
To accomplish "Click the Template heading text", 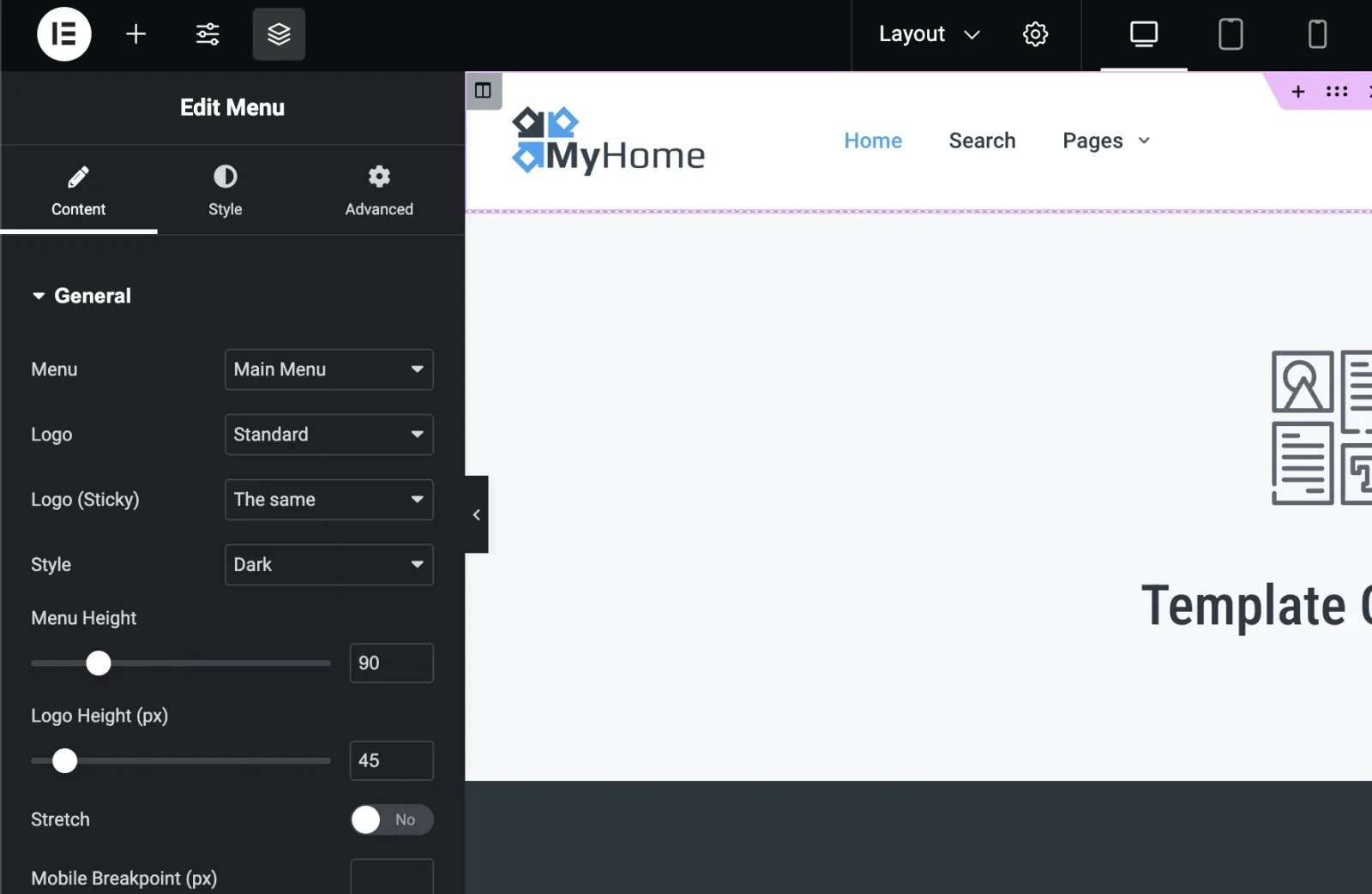I will pos(1256,605).
